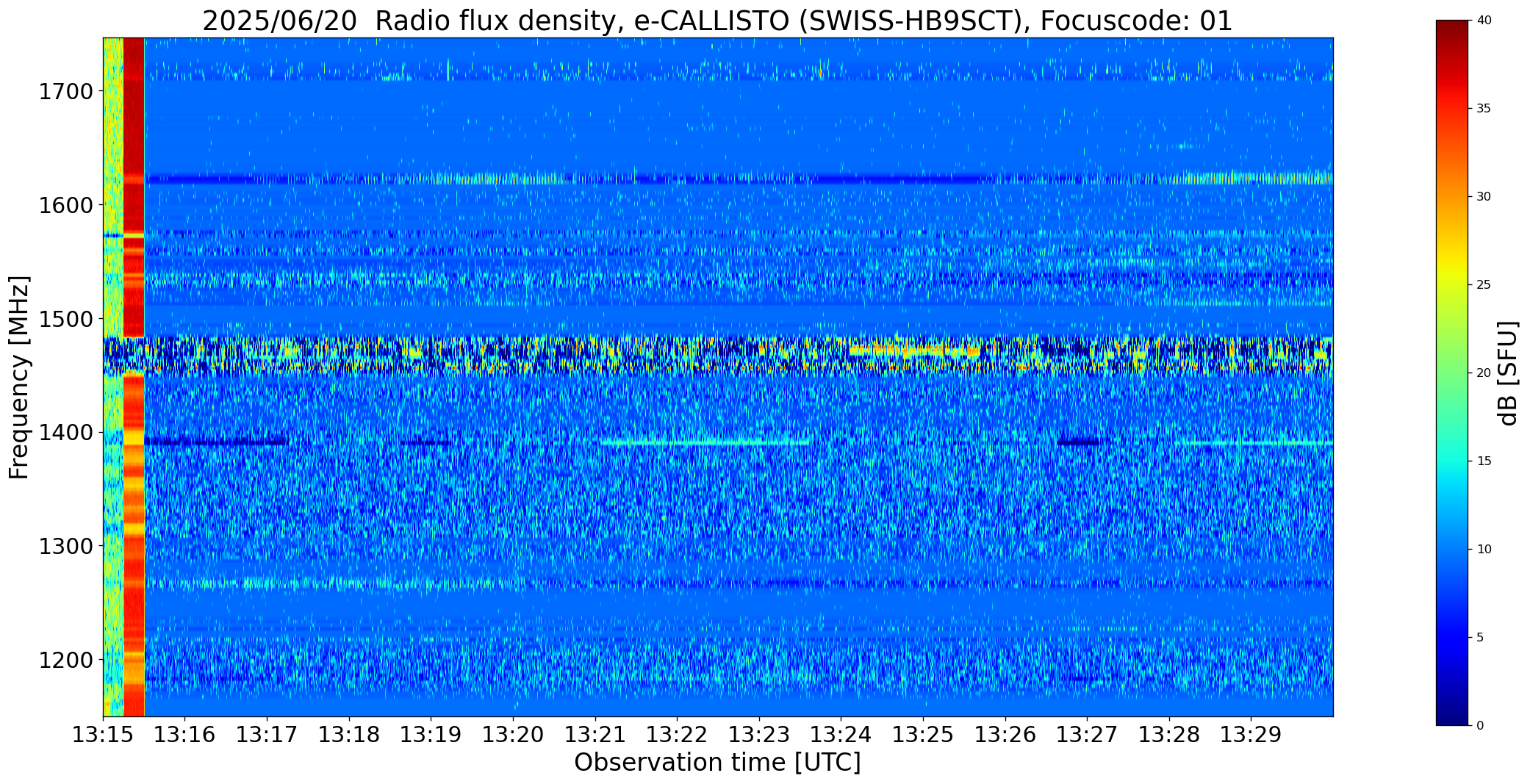Click the 13:19 time tick label
Screen dimensions: 1530x784
point(431,735)
